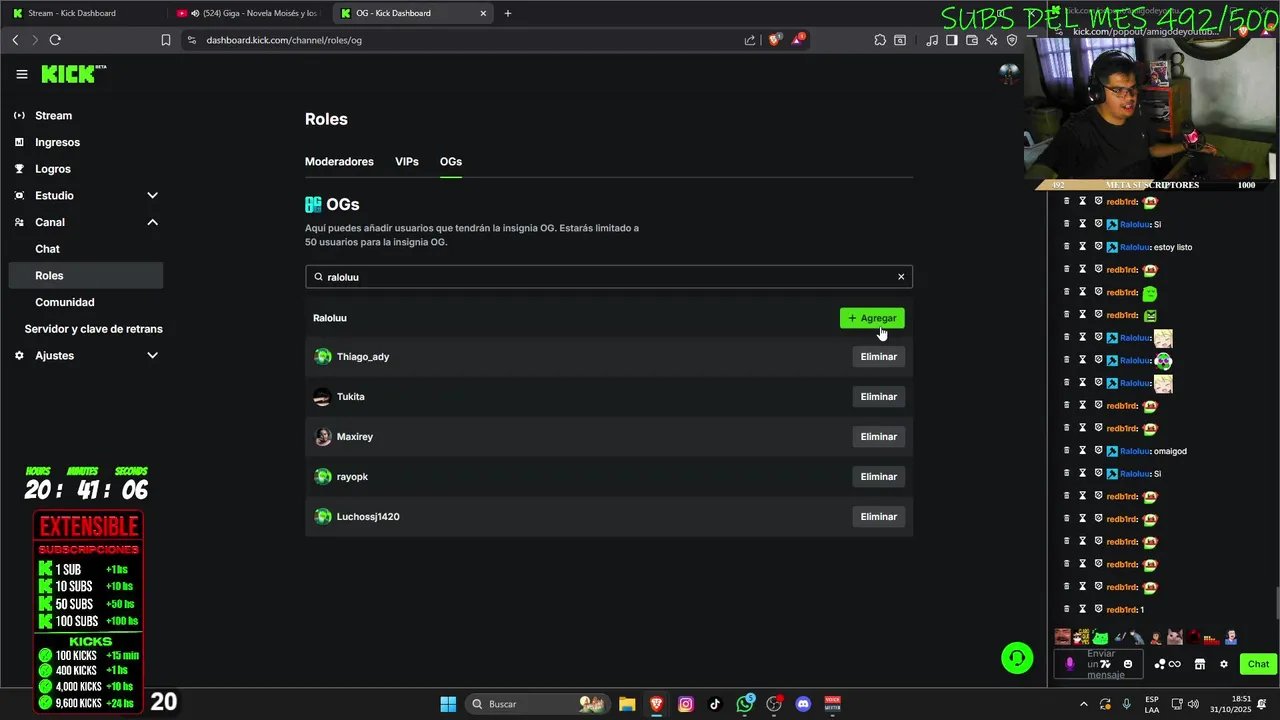Open the Brave VPN icon
The height and width of the screenshot is (720, 1280).
pos(1012,40)
